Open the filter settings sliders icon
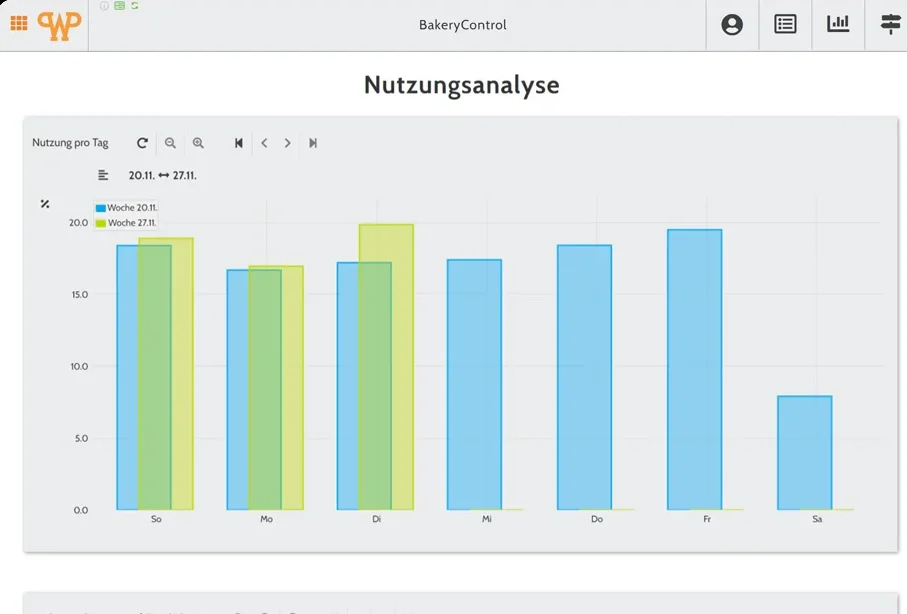 pos(891,24)
